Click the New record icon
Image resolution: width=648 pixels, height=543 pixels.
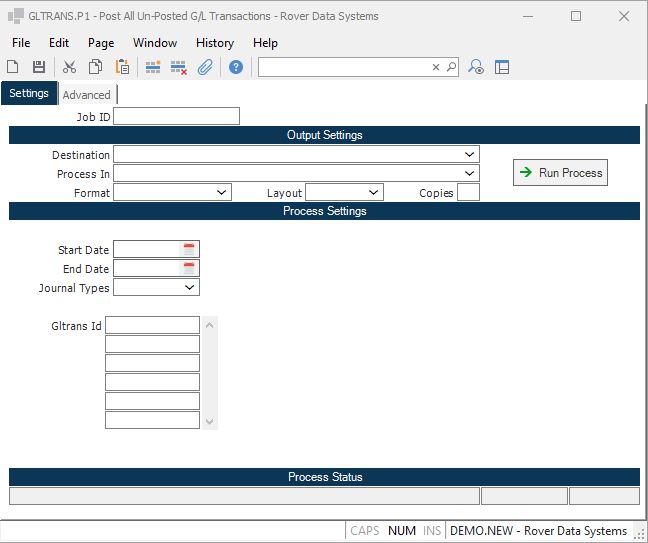[x=13, y=67]
